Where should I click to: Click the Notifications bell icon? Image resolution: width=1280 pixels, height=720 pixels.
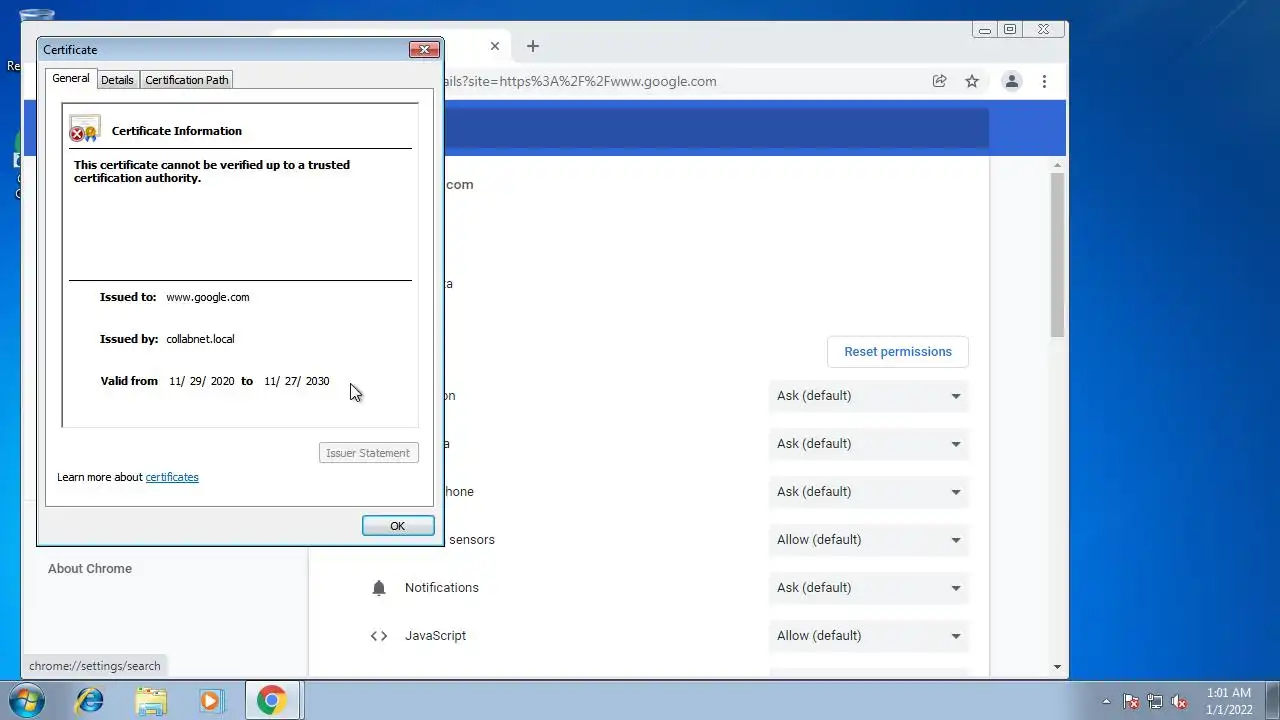pyautogui.click(x=379, y=588)
